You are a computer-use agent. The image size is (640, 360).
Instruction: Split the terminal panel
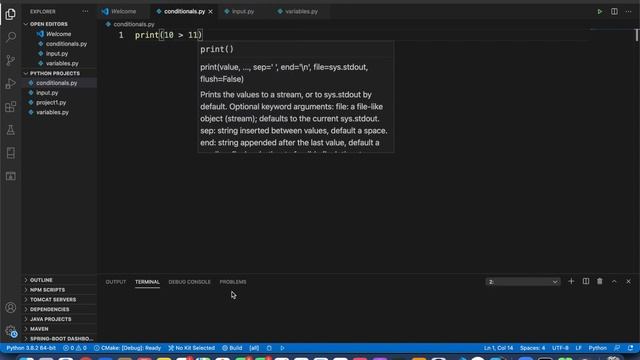pos(586,281)
